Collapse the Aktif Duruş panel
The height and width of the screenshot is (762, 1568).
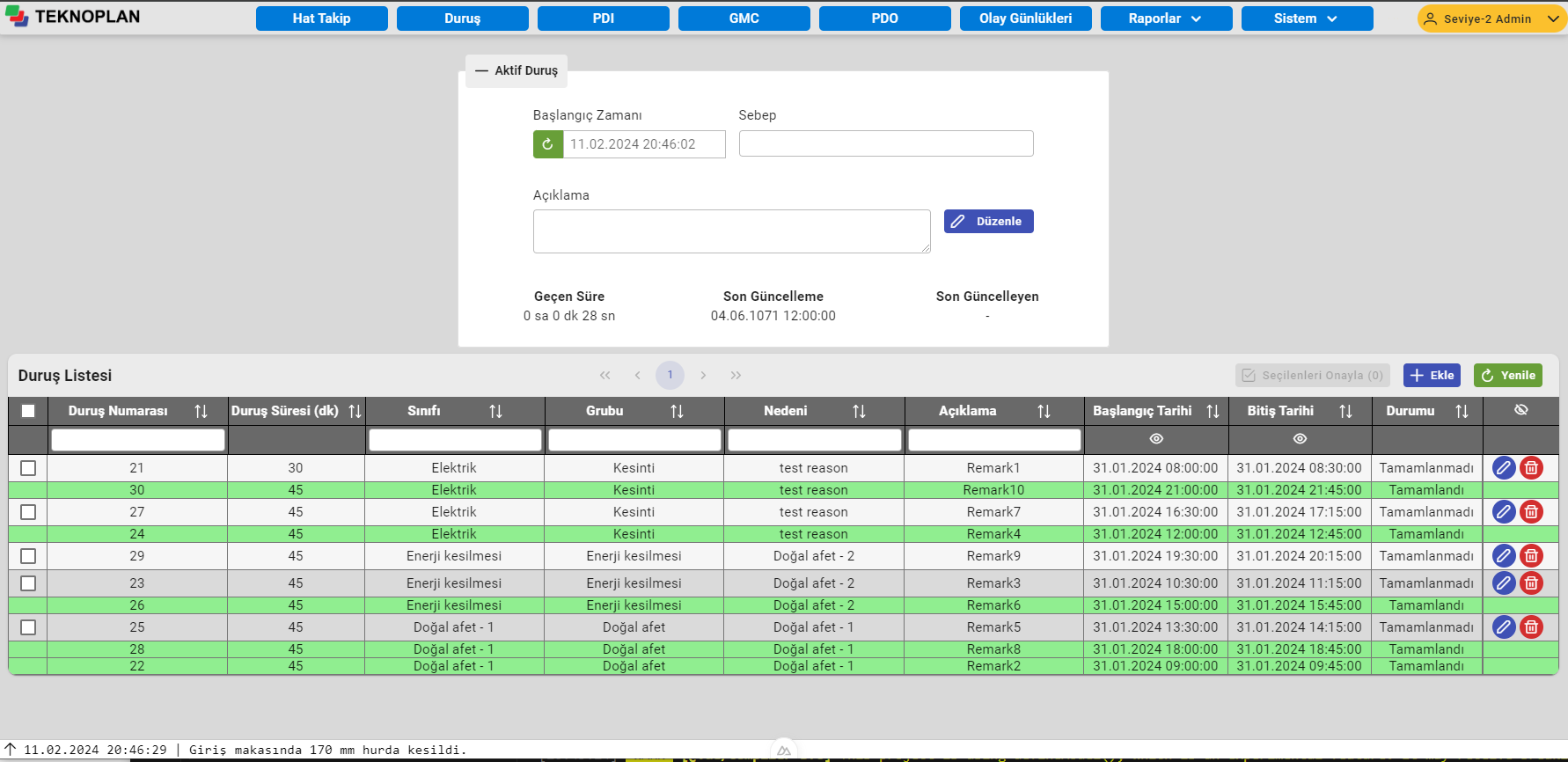[x=517, y=70]
